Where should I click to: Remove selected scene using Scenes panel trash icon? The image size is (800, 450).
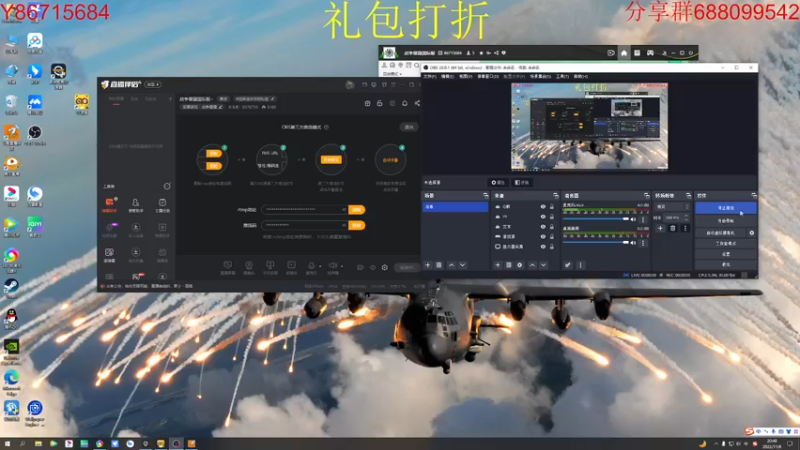coord(439,265)
